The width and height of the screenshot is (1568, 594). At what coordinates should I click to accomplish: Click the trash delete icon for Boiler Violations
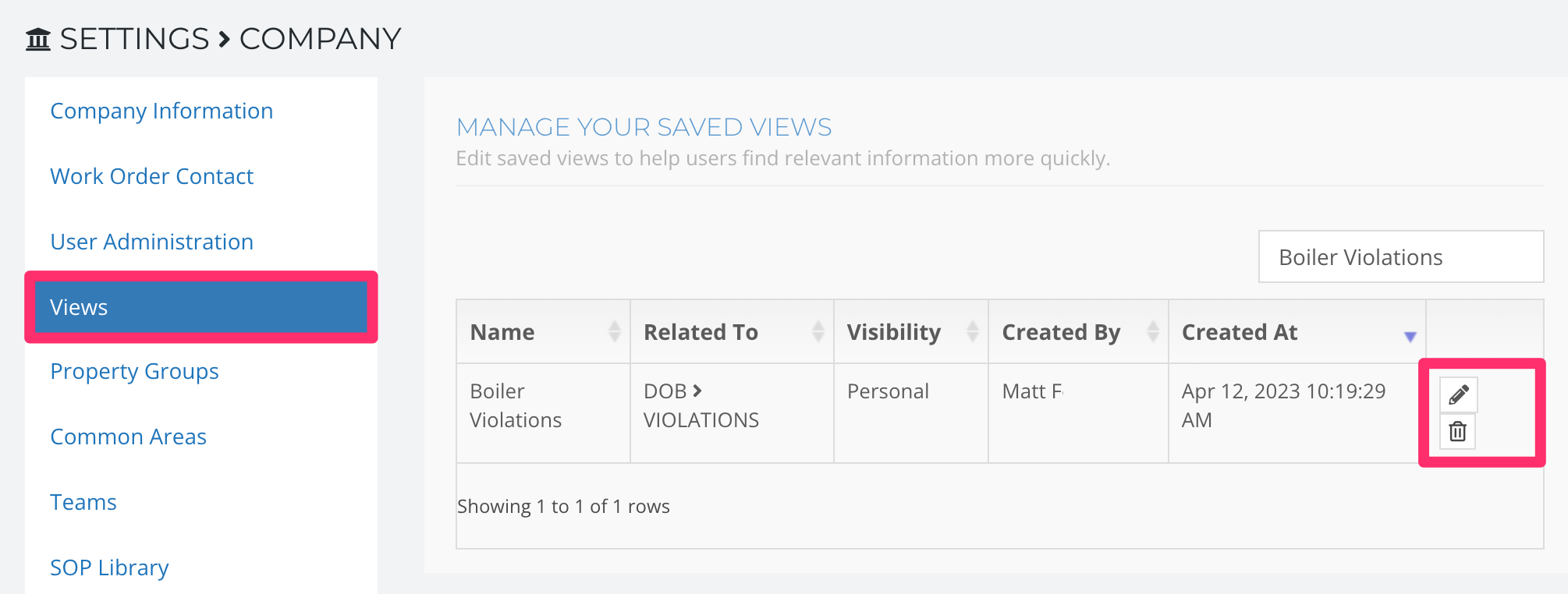click(x=1457, y=431)
